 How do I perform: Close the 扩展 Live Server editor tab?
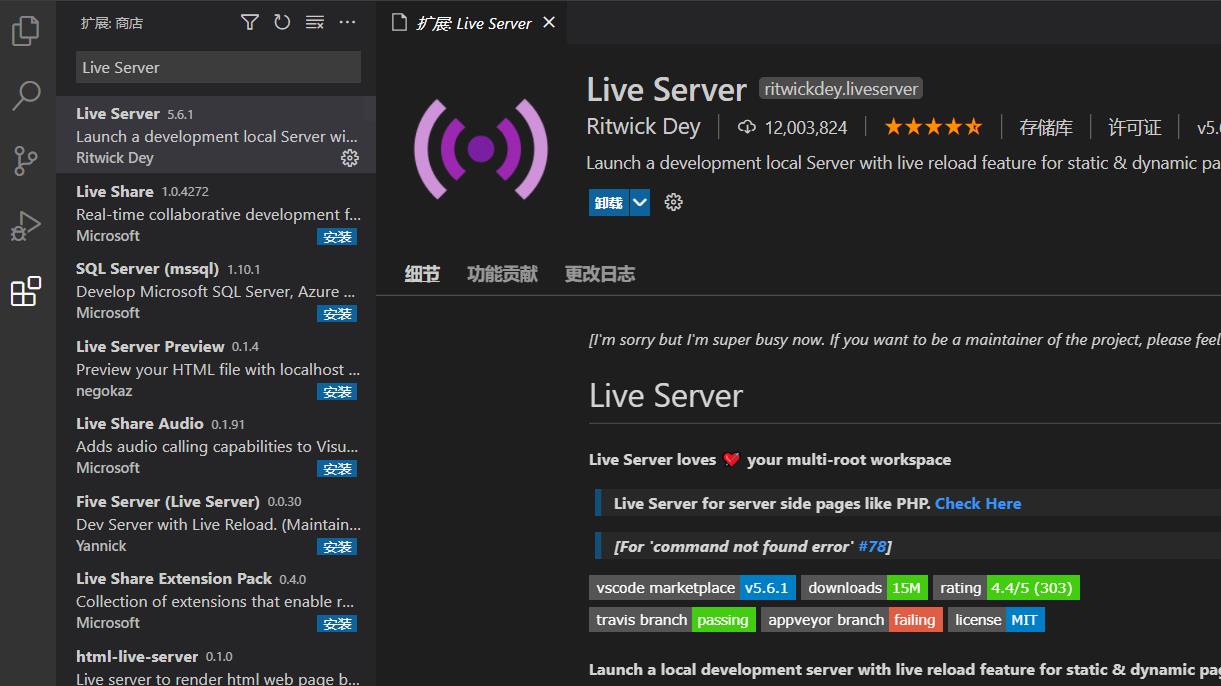coord(549,22)
